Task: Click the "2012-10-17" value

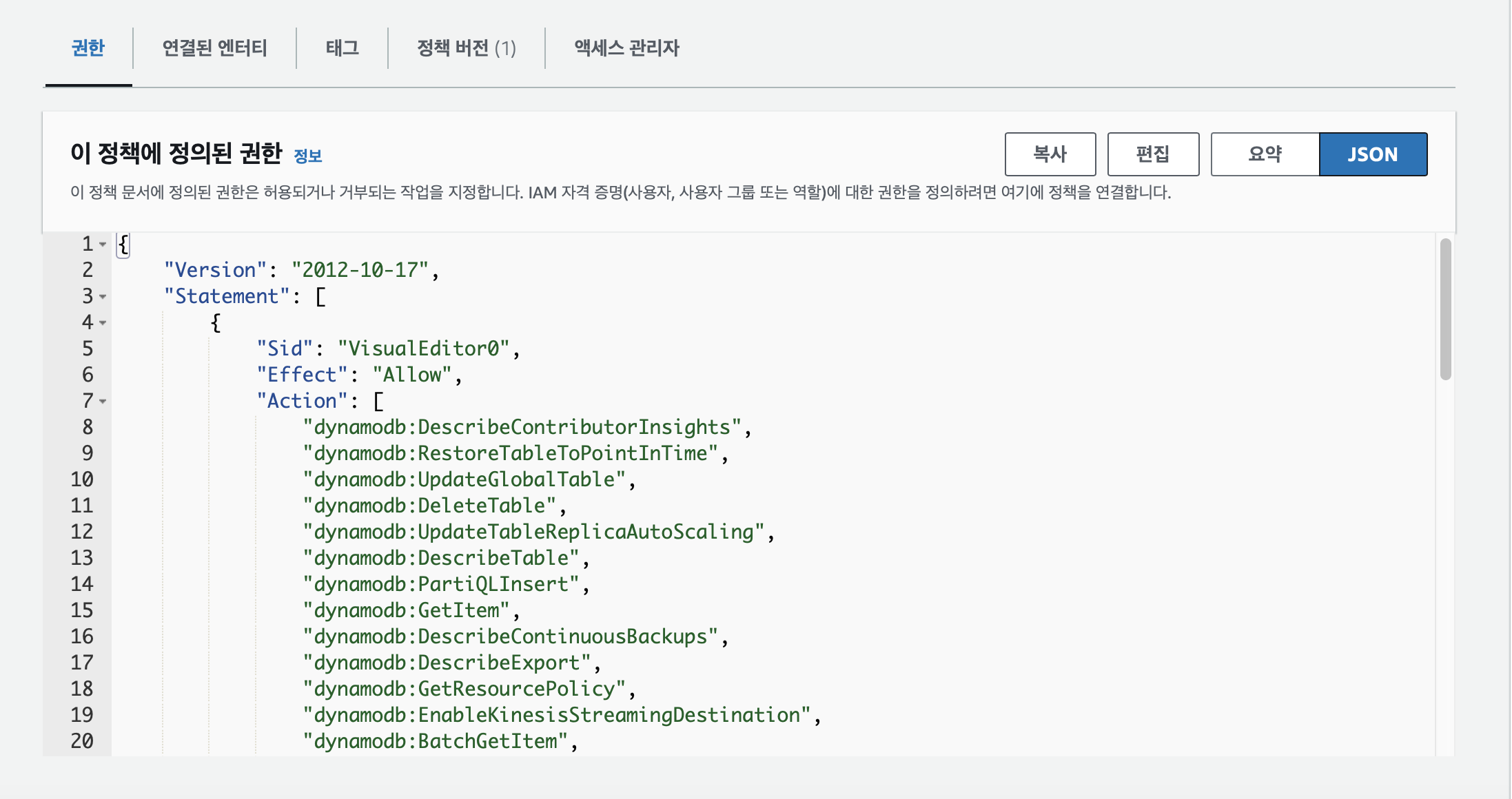Action: tap(360, 270)
